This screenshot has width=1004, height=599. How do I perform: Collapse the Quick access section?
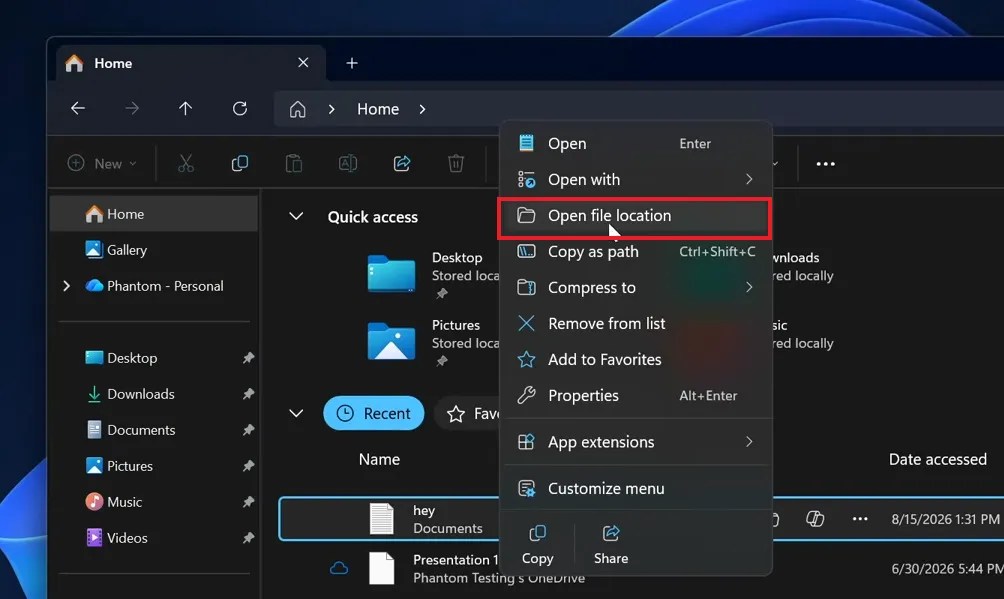[x=296, y=217]
